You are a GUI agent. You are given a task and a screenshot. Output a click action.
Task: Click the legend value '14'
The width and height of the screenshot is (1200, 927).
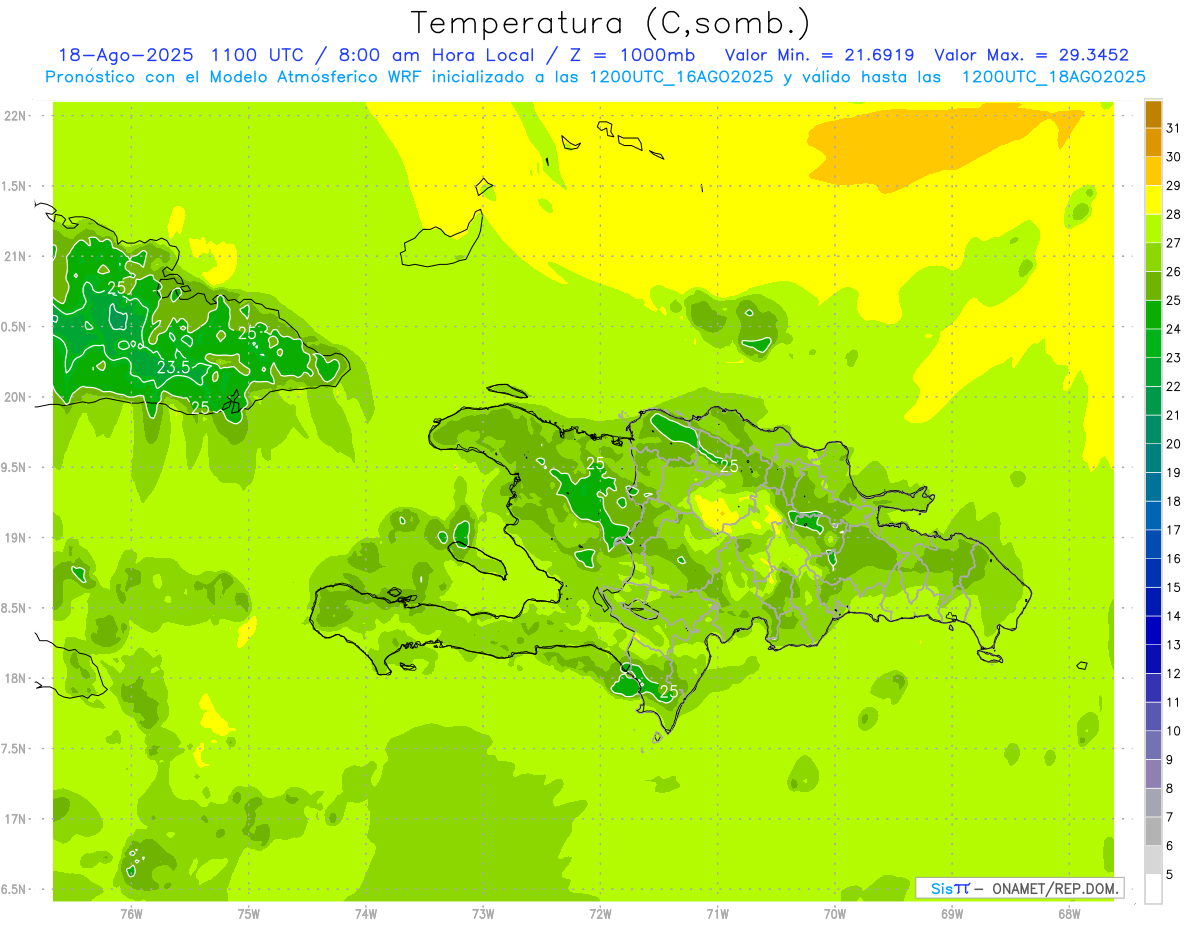pos(1174,617)
